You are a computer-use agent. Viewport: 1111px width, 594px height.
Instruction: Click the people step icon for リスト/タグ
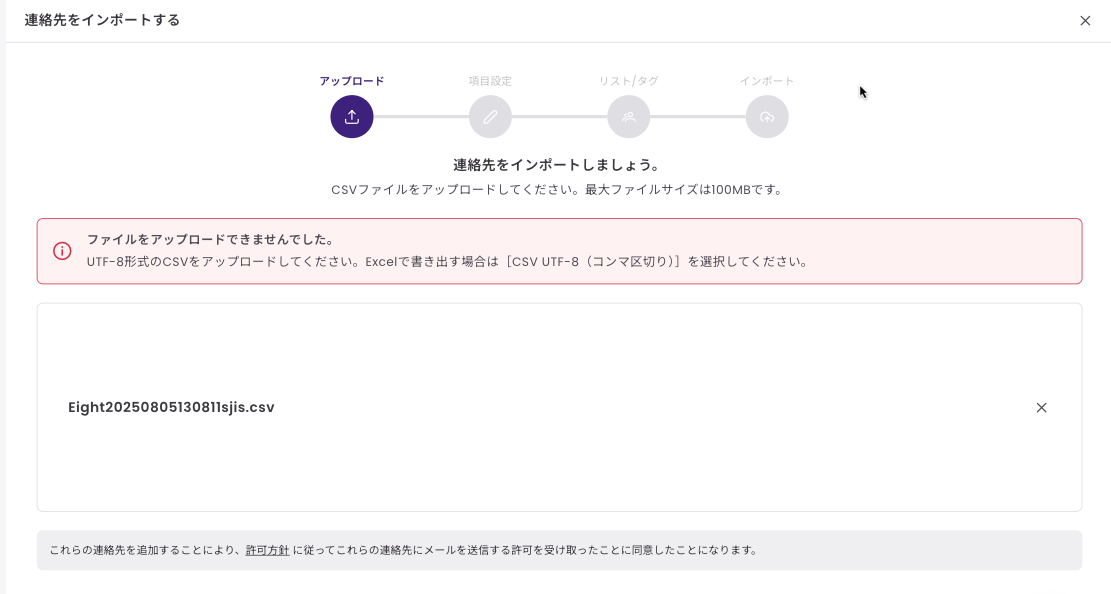pyautogui.click(x=628, y=117)
